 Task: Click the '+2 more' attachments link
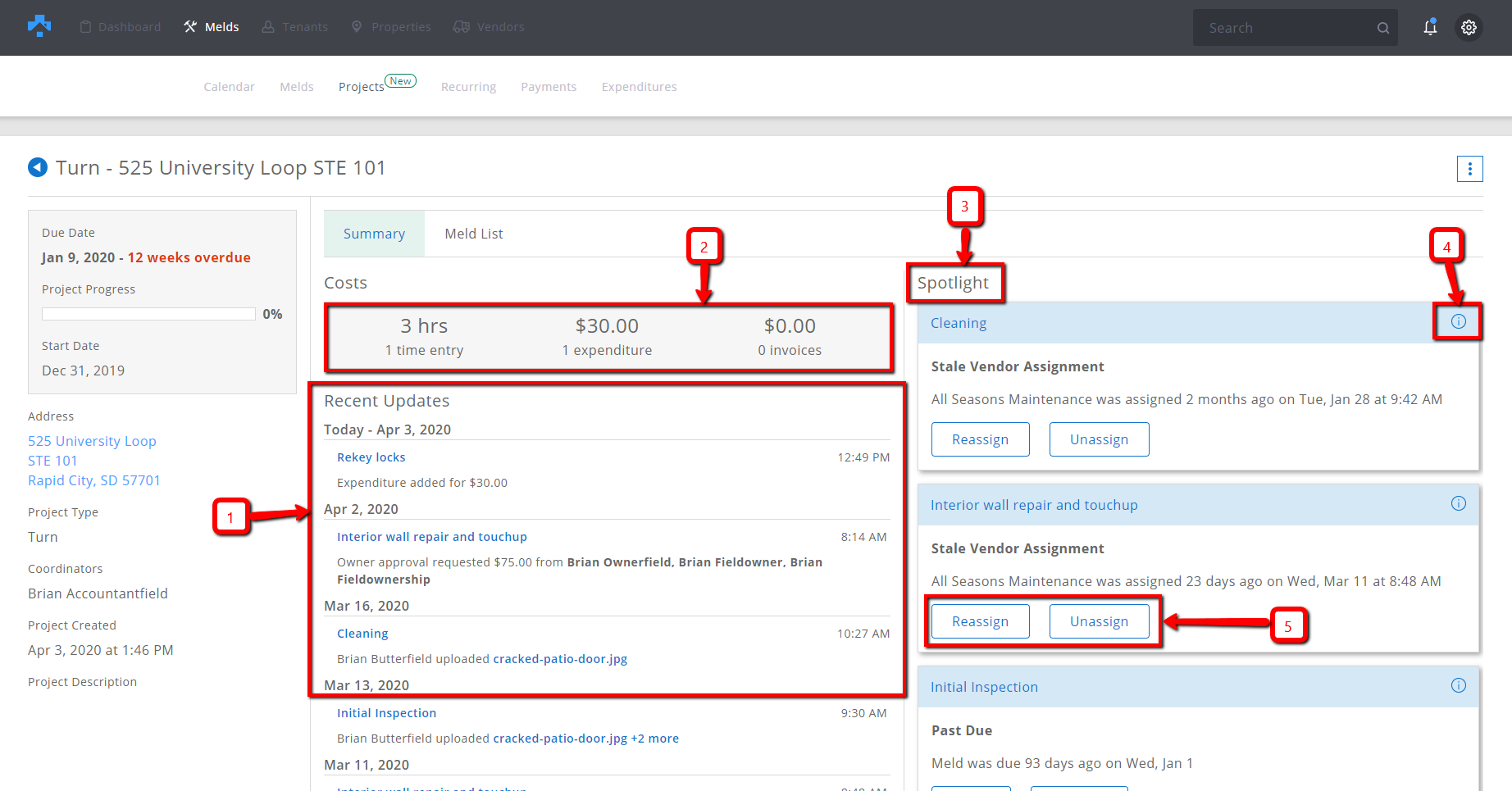point(654,739)
